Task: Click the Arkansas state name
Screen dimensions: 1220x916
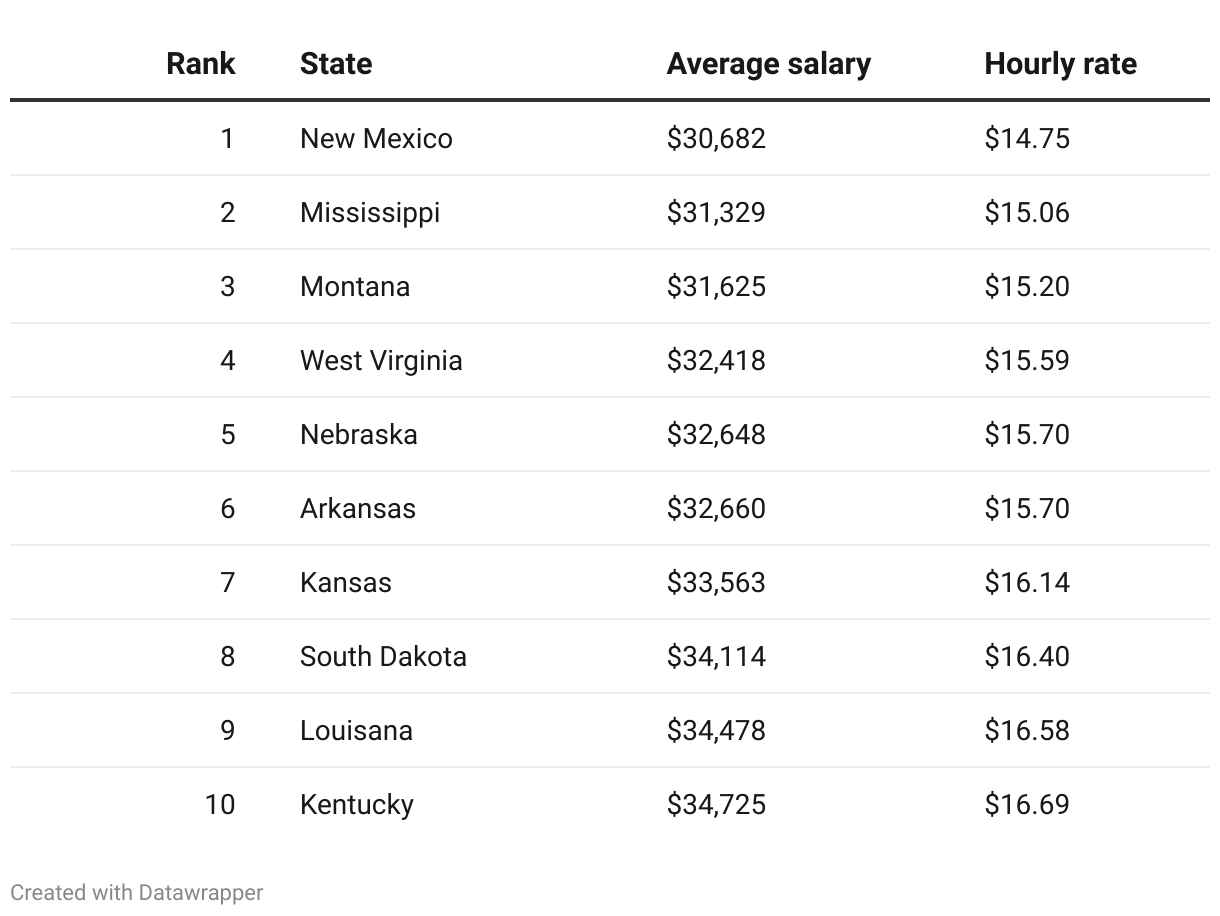Action: 357,508
